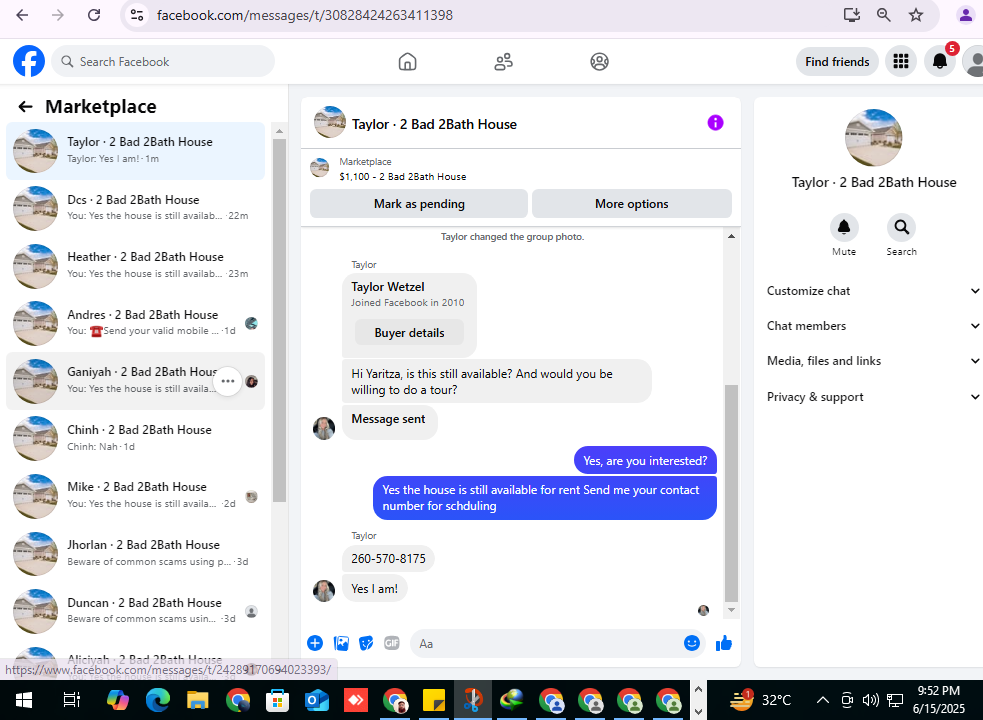Open conversation information purple icon
The height and width of the screenshot is (720, 983).
[x=715, y=123]
